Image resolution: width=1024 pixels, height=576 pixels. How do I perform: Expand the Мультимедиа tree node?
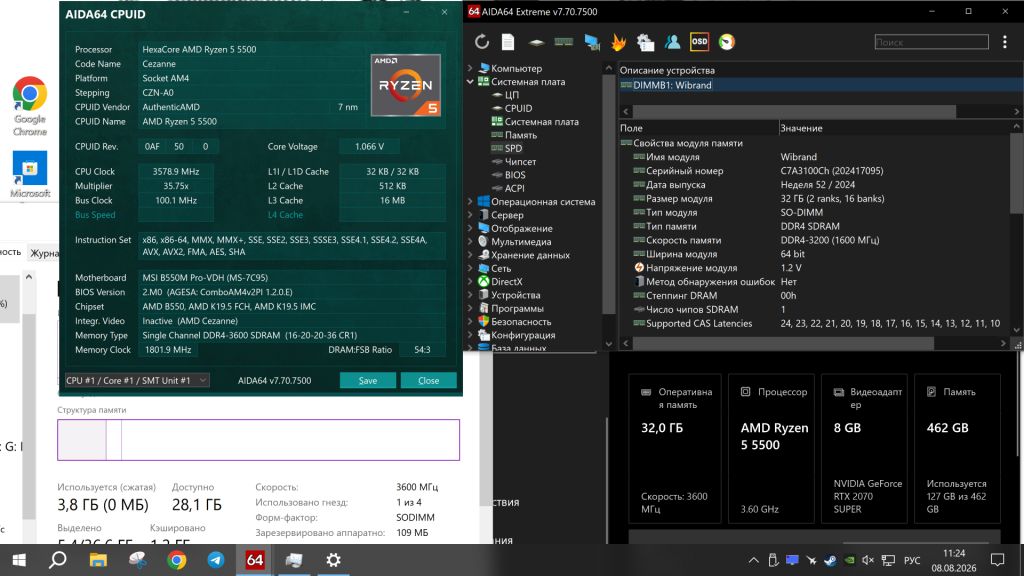point(470,241)
